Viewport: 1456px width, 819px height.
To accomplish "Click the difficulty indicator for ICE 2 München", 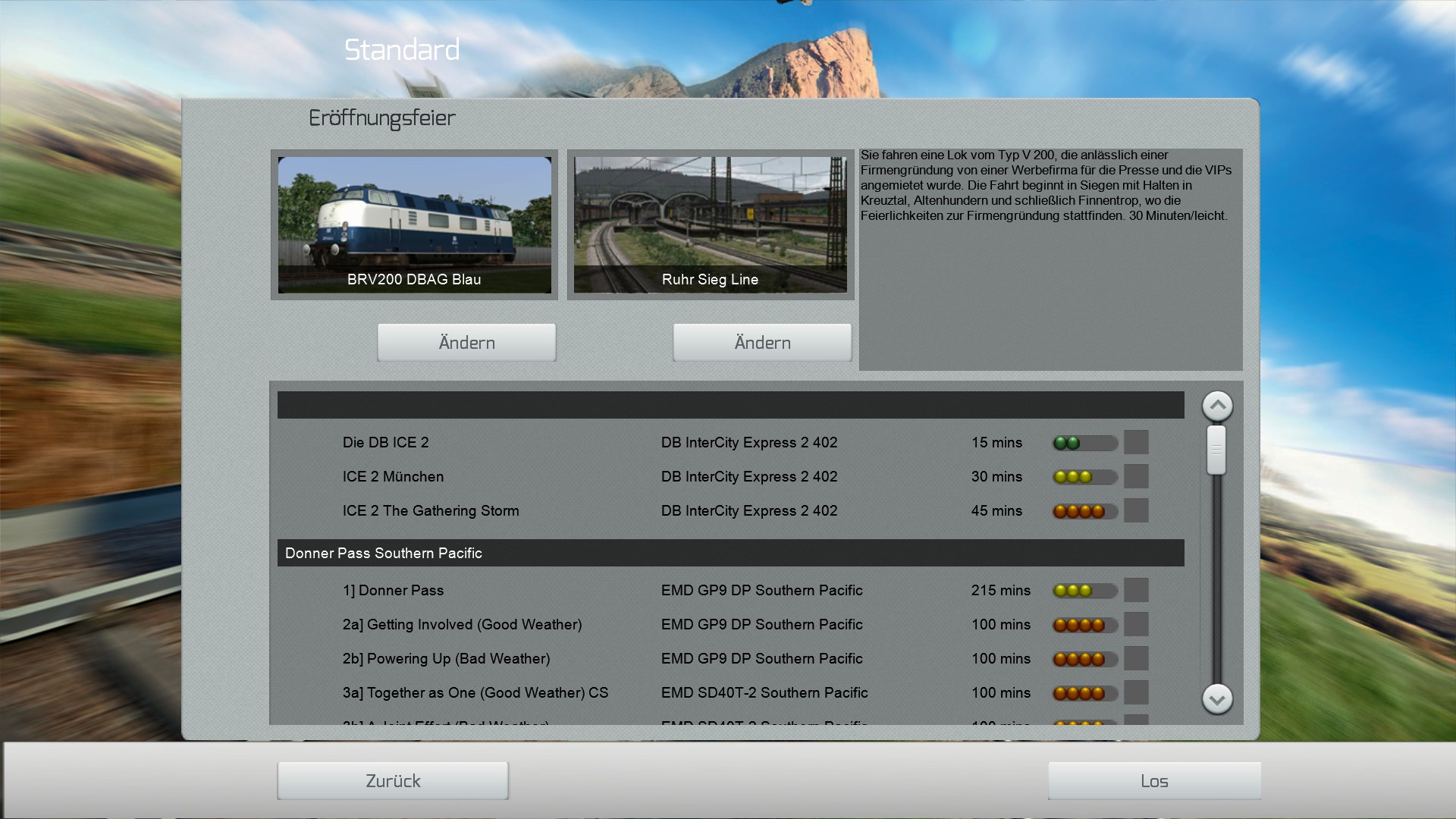I will coord(1084,477).
